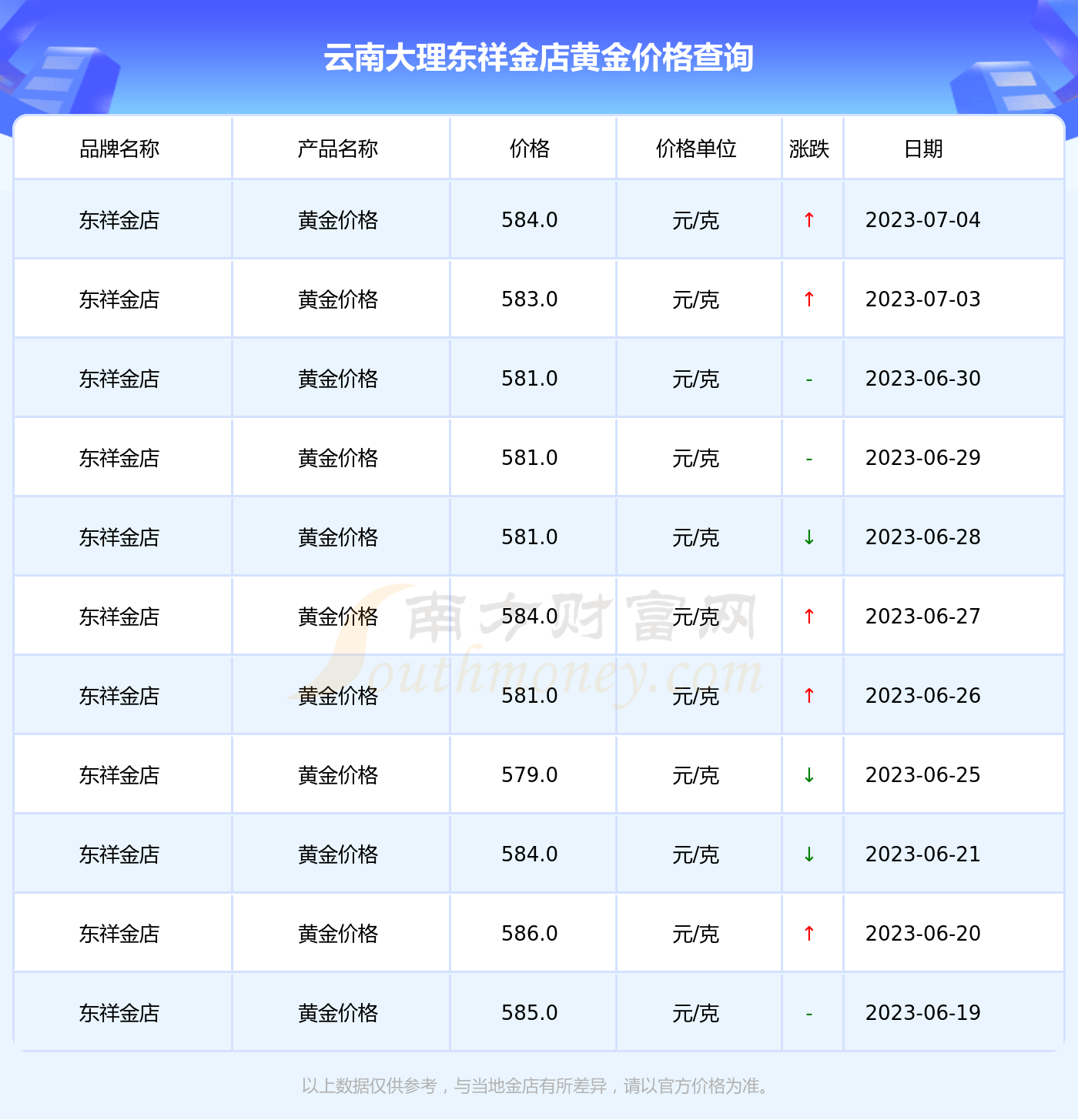Click 元/克 in the 2023-07-04 row
This screenshot has height=1120, width=1078.
click(696, 221)
